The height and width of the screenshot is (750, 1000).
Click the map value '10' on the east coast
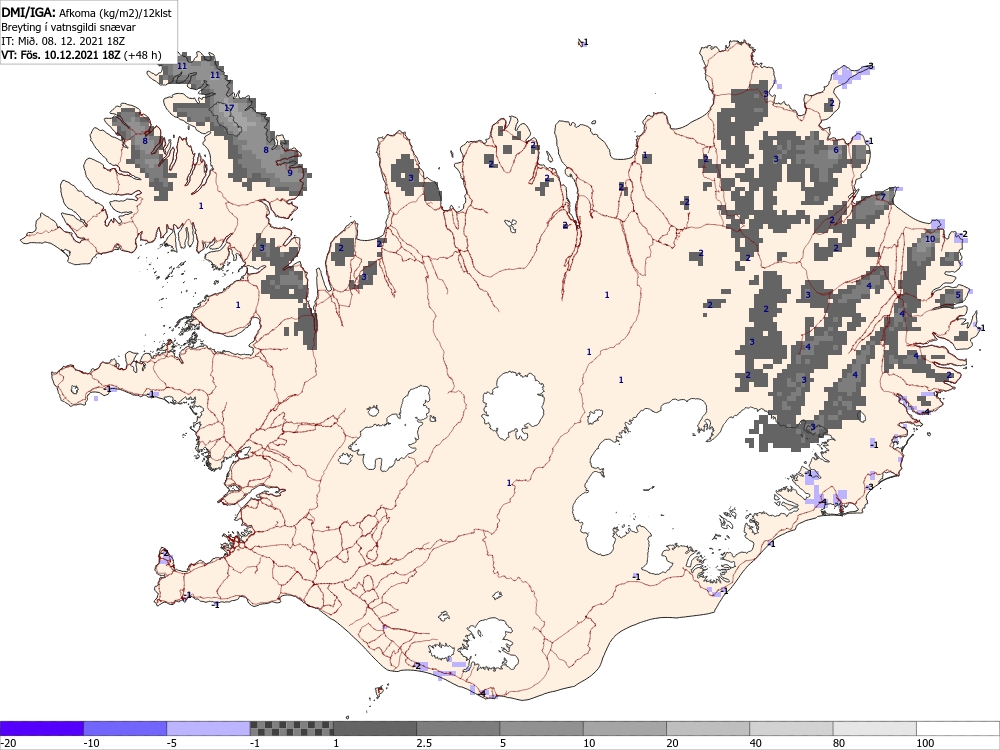click(930, 239)
